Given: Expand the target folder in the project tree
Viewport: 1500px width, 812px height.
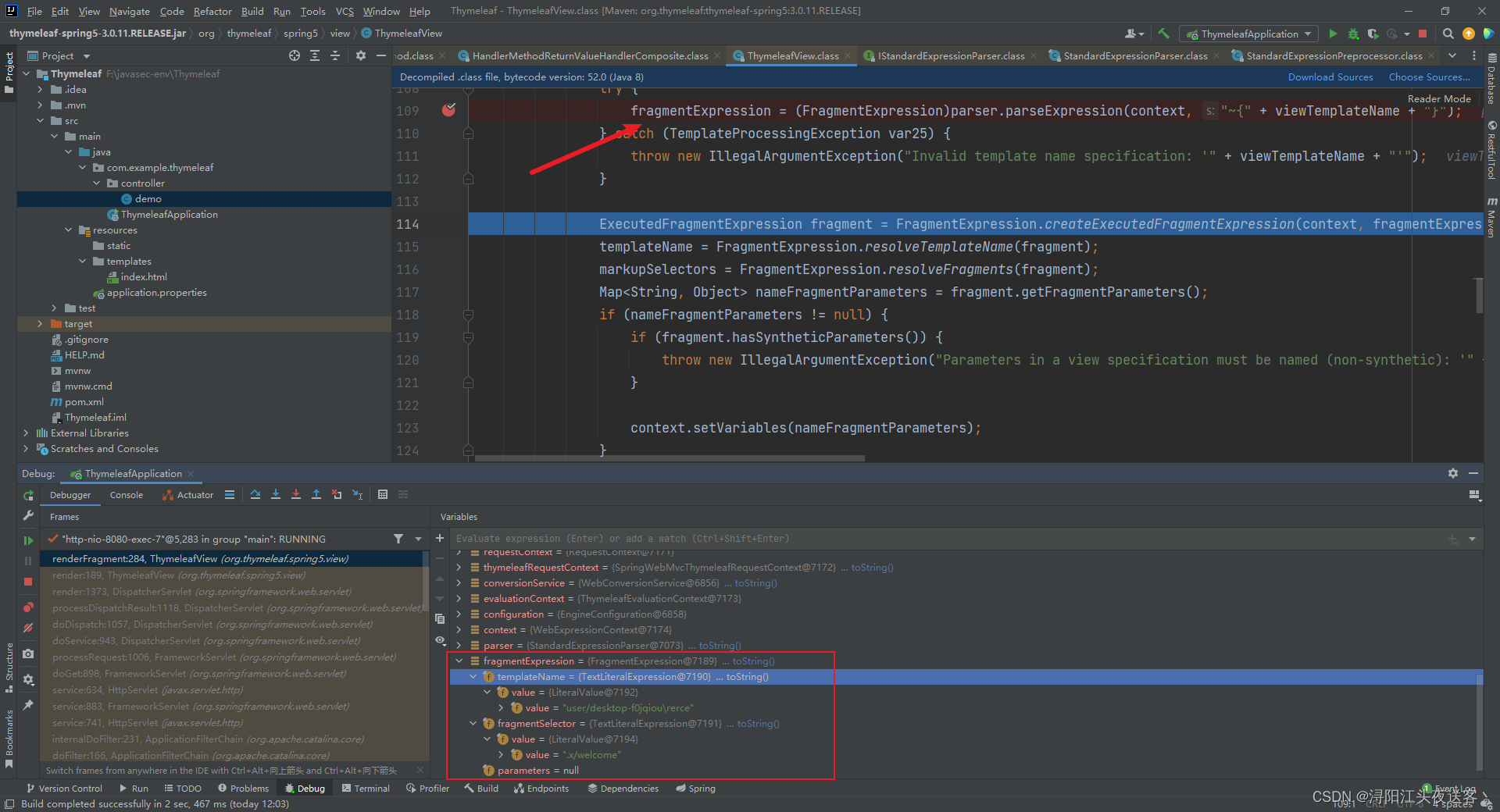Looking at the screenshot, I should tap(40, 323).
